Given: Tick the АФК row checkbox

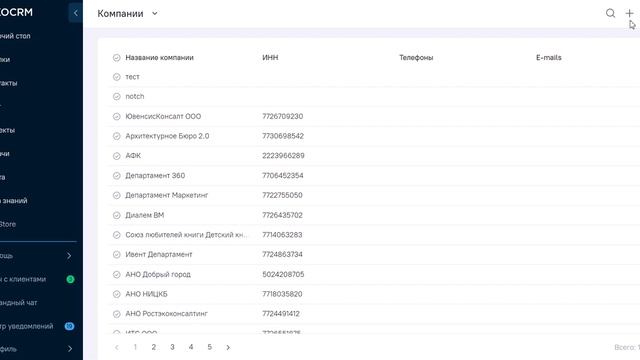Looking at the screenshot, I should coord(117,156).
